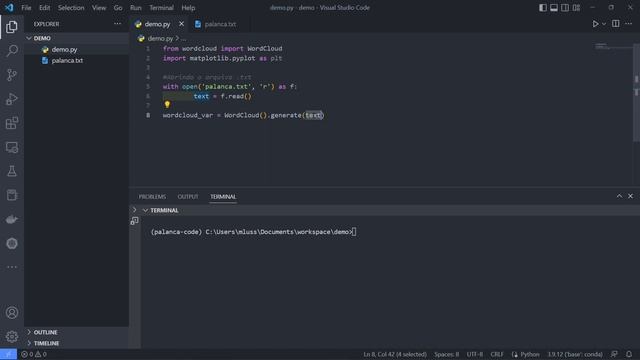The height and width of the screenshot is (360, 640).
Task: Close the demo.py editor tab
Action: coord(181,24)
